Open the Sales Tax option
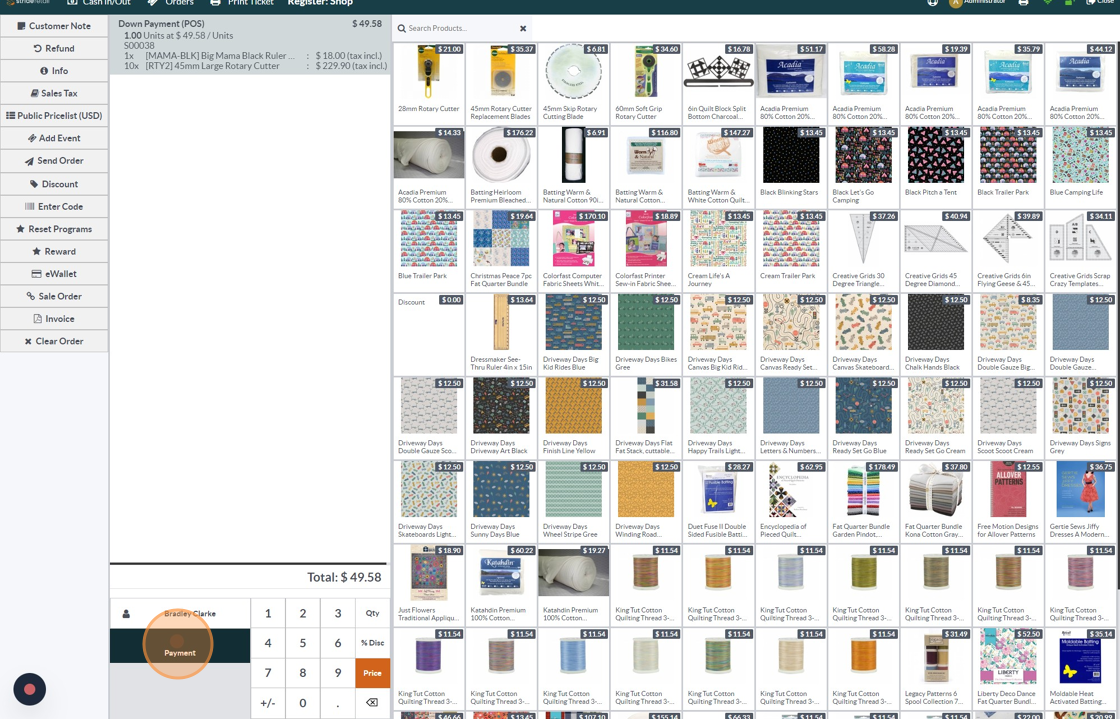The width and height of the screenshot is (1120, 719). (54, 93)
